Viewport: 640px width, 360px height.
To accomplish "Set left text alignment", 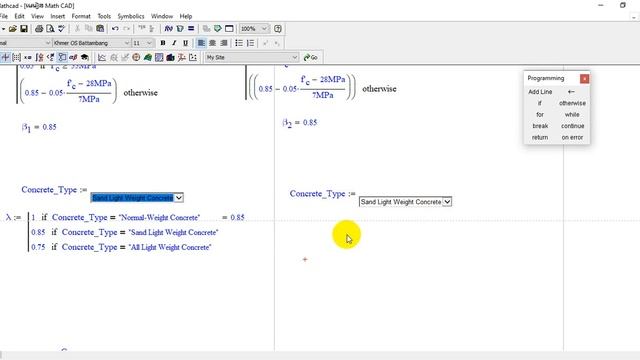I will pos(201,43).
